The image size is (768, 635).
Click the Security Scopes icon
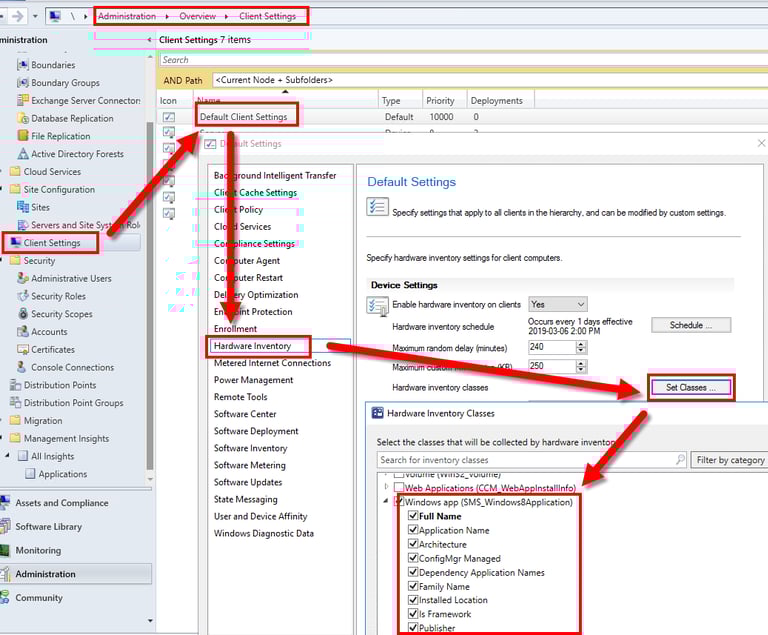coord(23,314)
